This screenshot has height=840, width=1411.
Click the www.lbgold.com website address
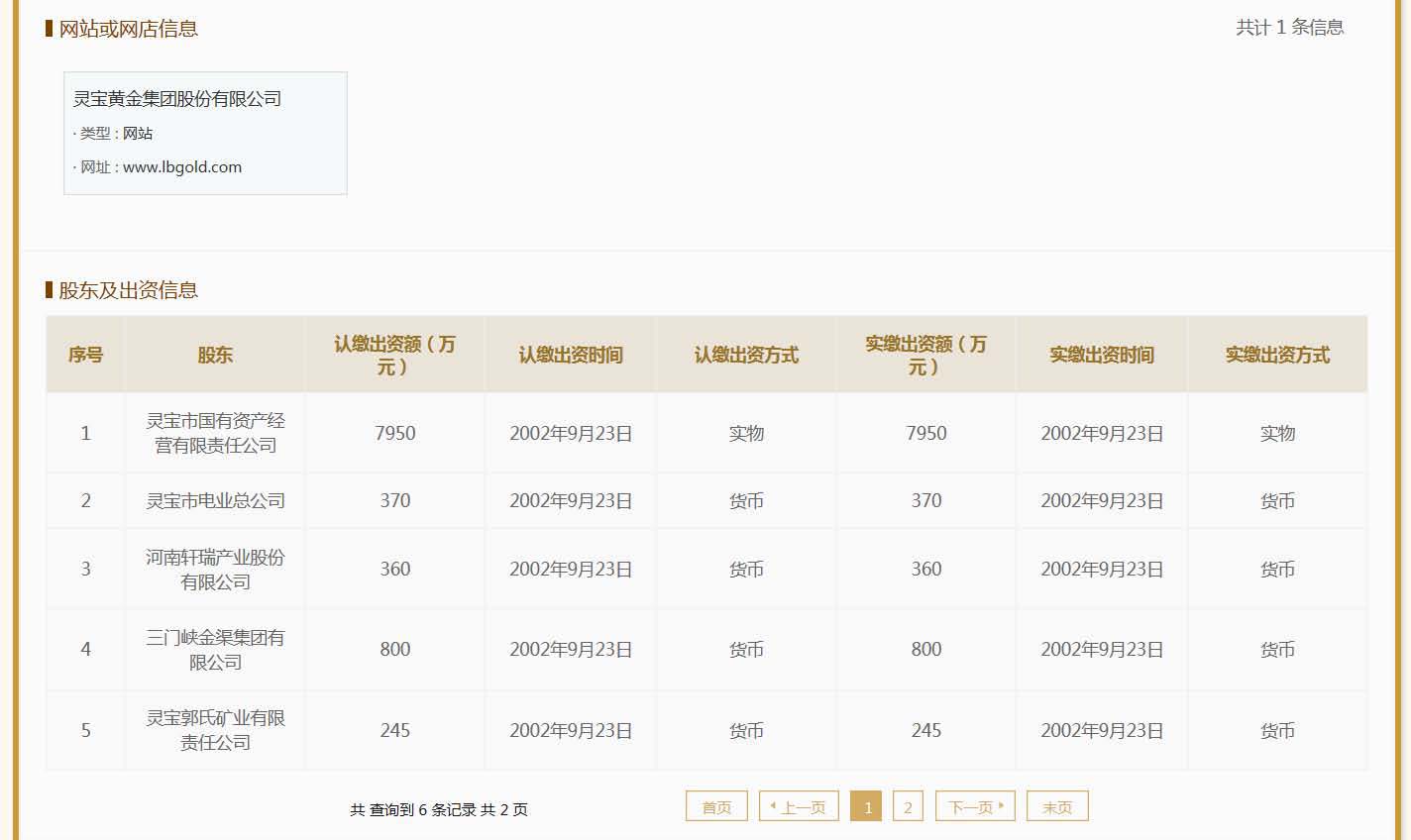[x=182, y=166]
